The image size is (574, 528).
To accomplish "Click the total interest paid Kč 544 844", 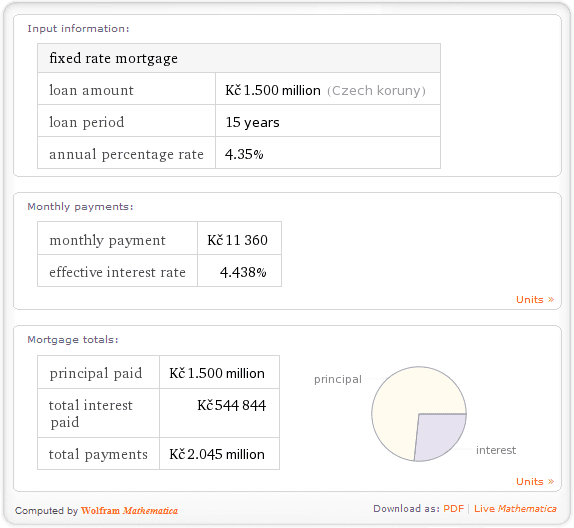I will [x=231, y=405].
